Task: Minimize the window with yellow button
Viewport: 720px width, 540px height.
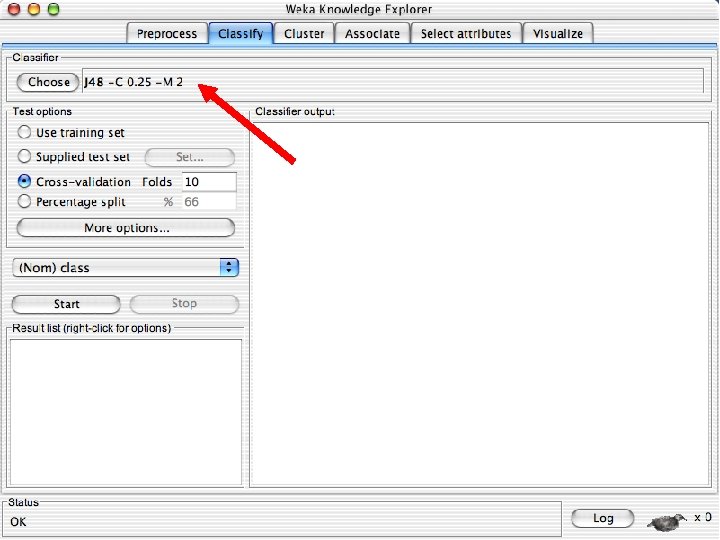Action: point(34,8)
